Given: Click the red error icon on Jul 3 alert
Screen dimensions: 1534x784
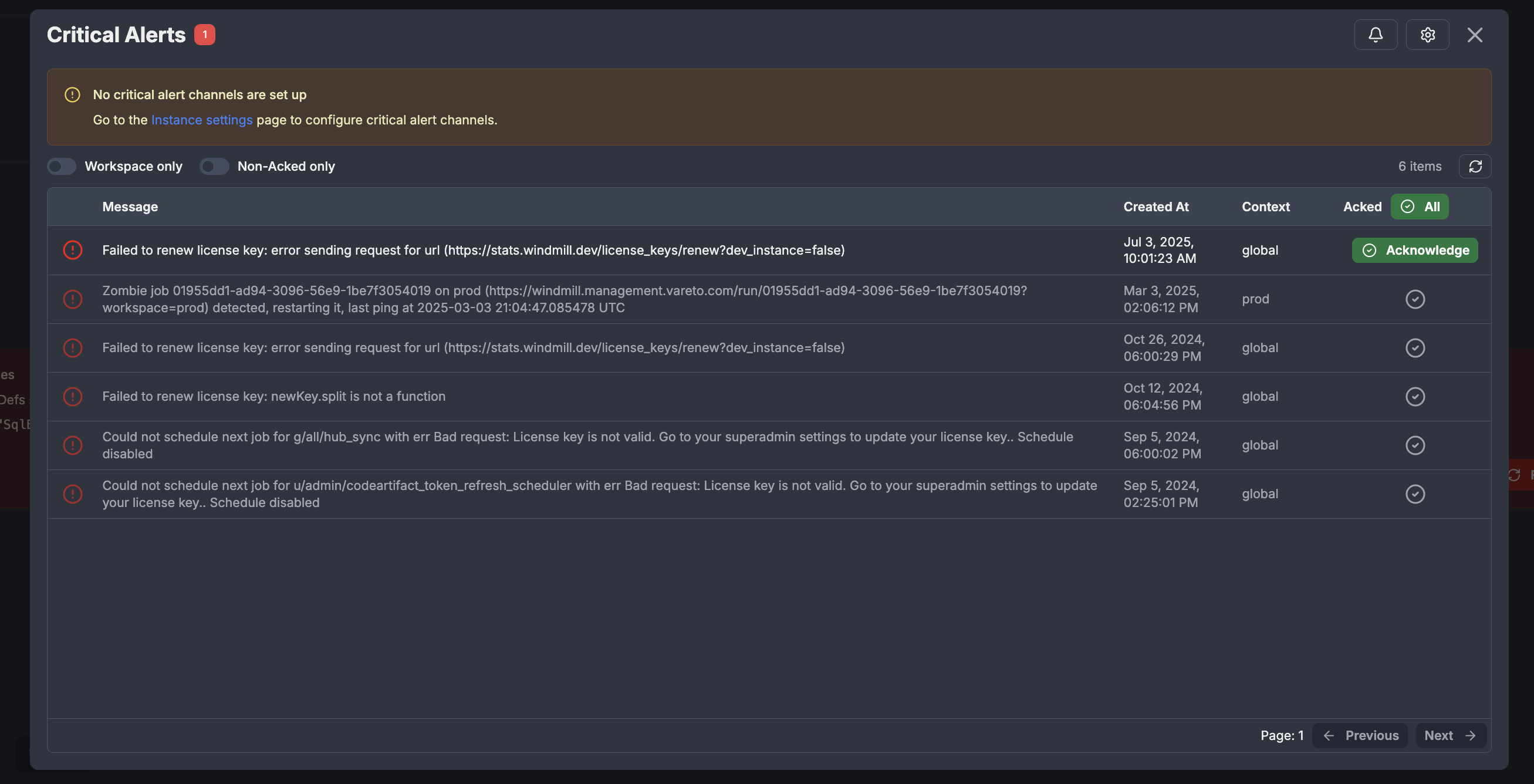Looking at the screenshot, I should point(73,251).
